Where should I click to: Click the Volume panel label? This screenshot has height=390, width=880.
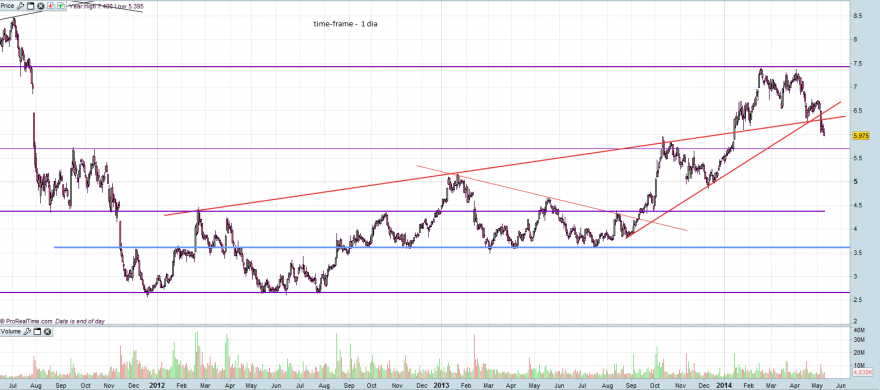(11, 332)
